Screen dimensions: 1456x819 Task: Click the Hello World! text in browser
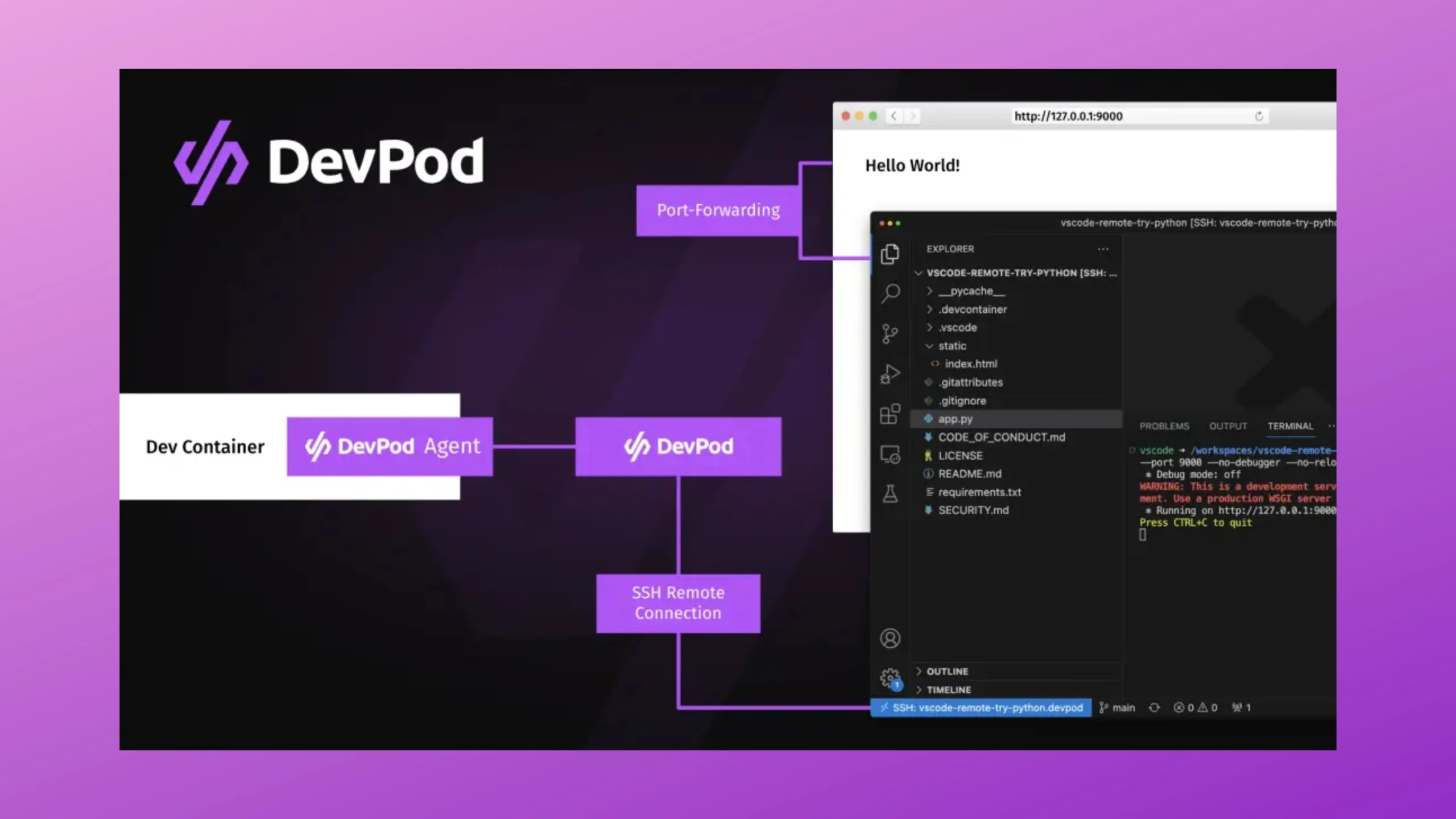point(912,166)
